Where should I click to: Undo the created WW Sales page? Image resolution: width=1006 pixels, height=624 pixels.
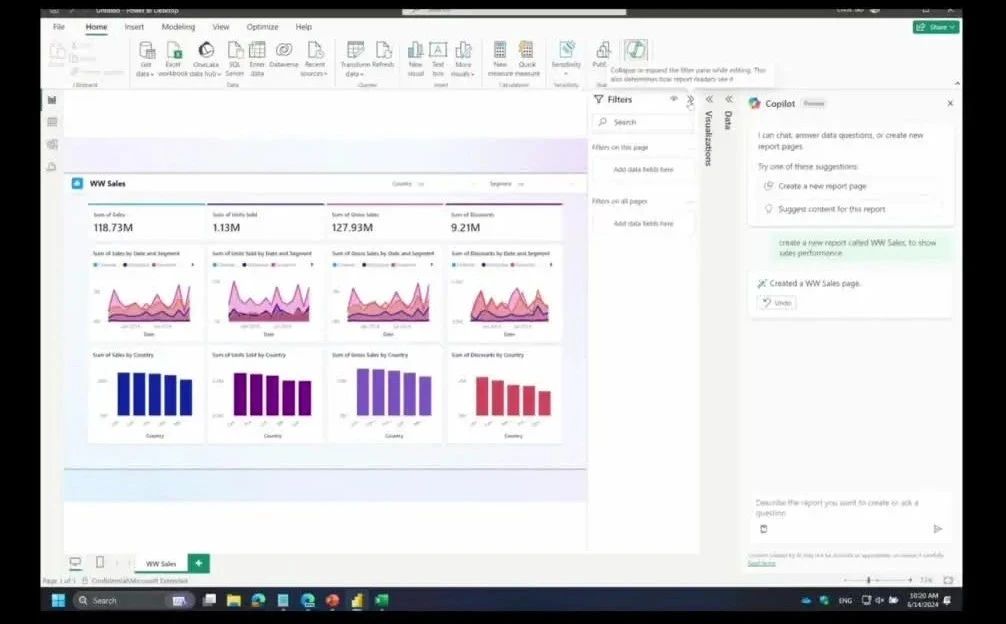click(x=777, y=303)
